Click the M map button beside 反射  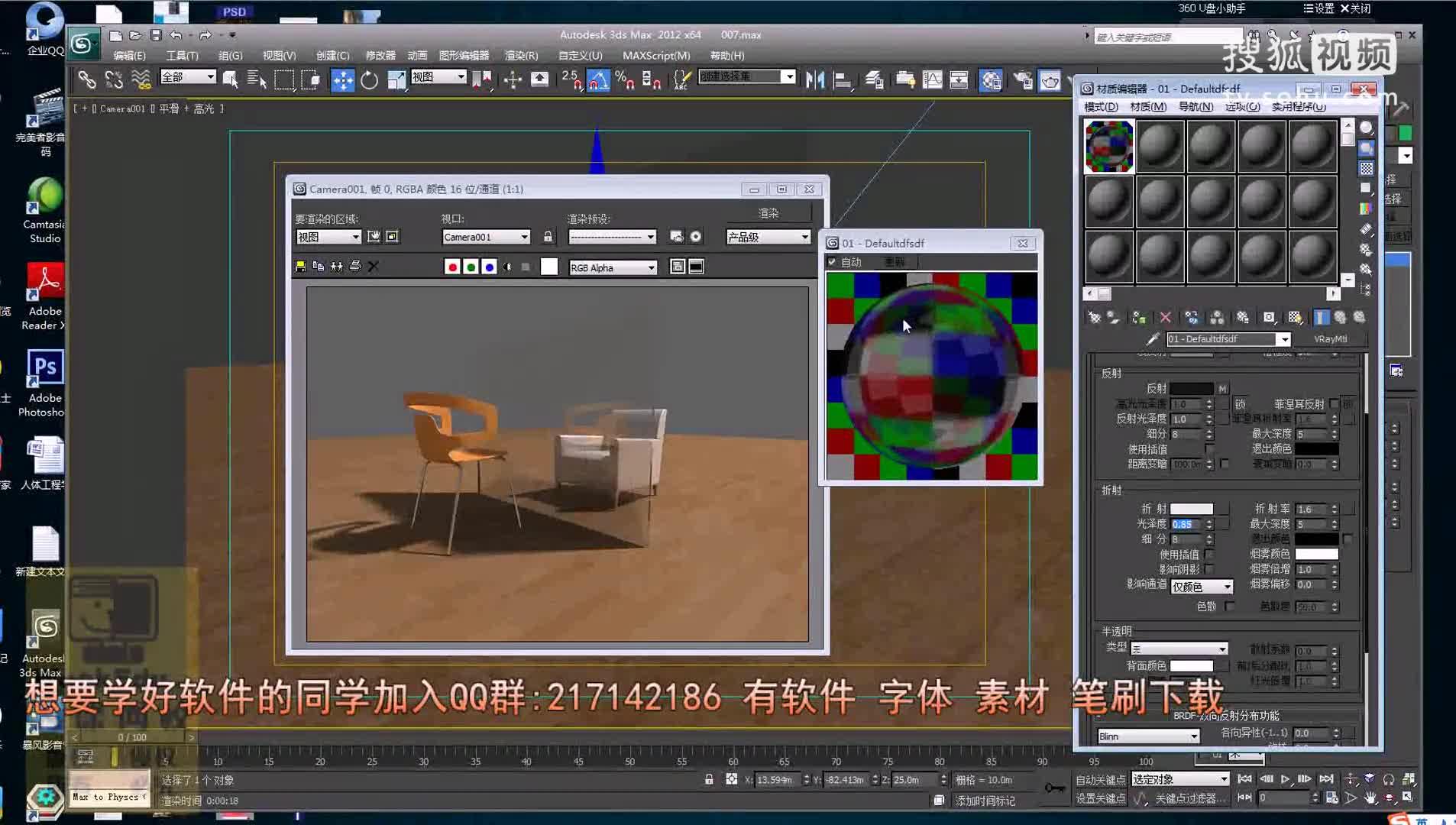1222,389
